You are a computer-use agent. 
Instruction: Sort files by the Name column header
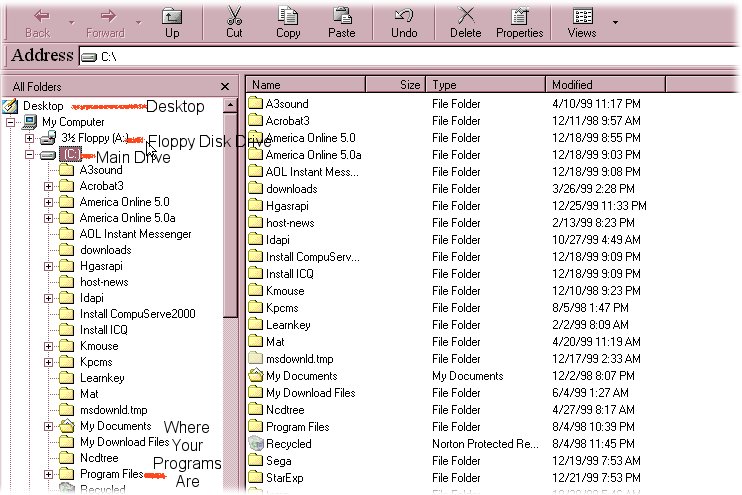click(306, 85)
